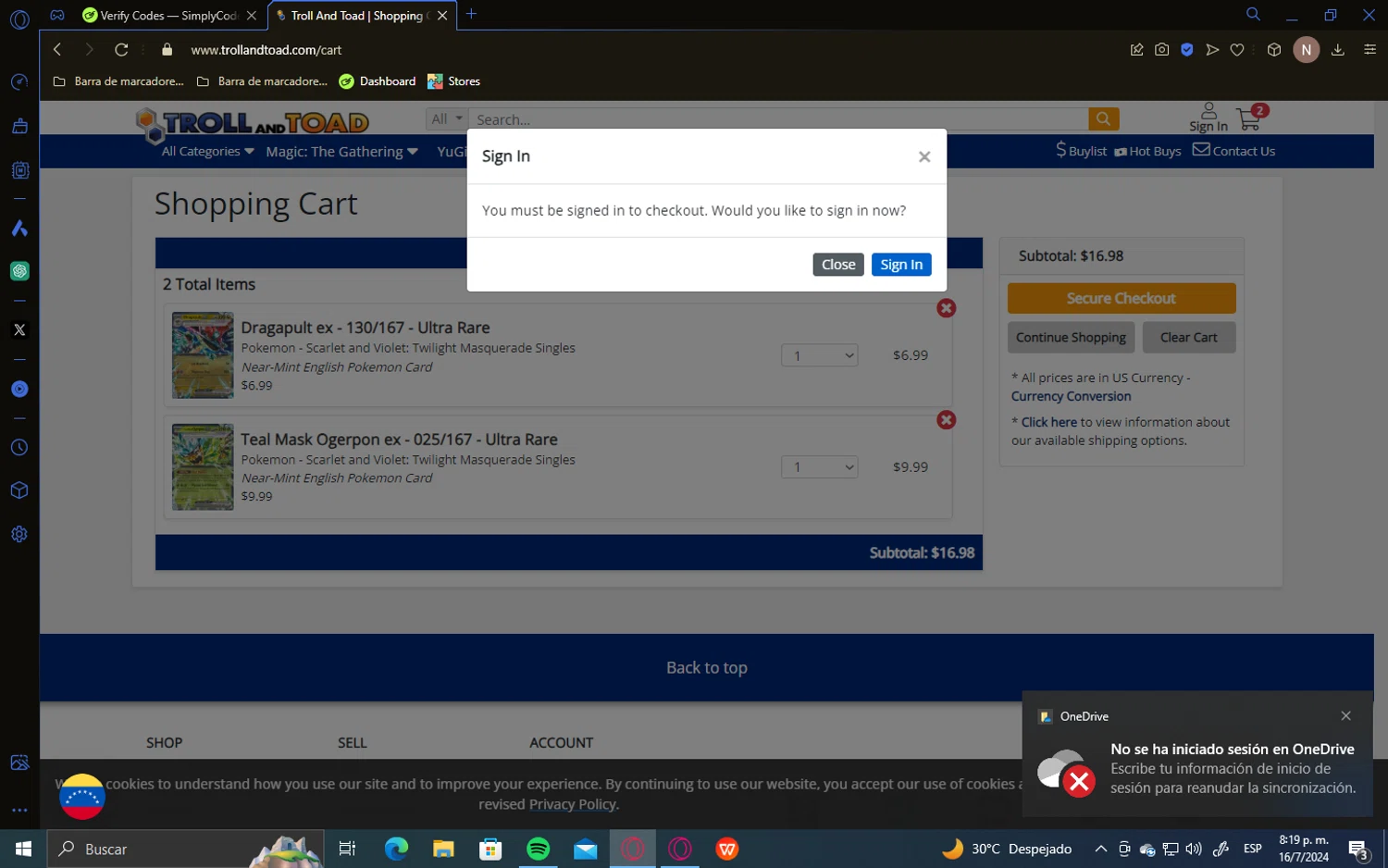1388x868 pixels.
Task: Open the GX Control speedometer icon
Action: point(19,82)
